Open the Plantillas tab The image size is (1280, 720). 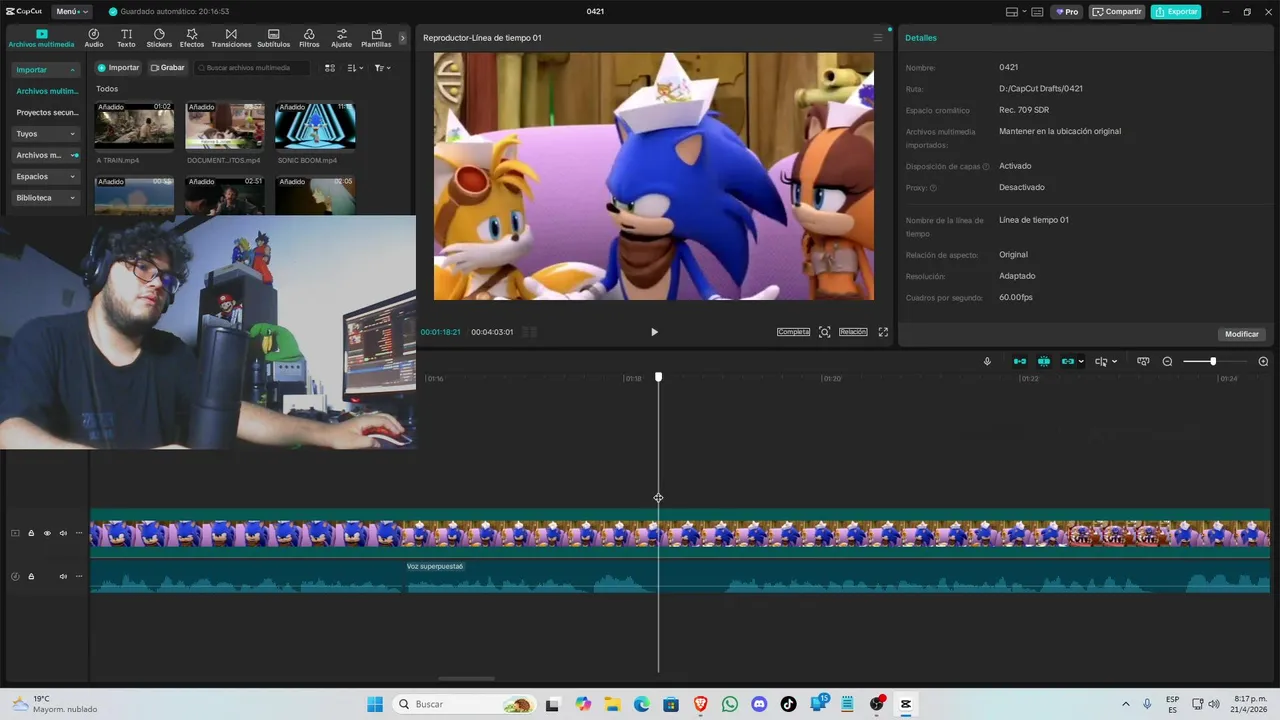click(376, 38)
